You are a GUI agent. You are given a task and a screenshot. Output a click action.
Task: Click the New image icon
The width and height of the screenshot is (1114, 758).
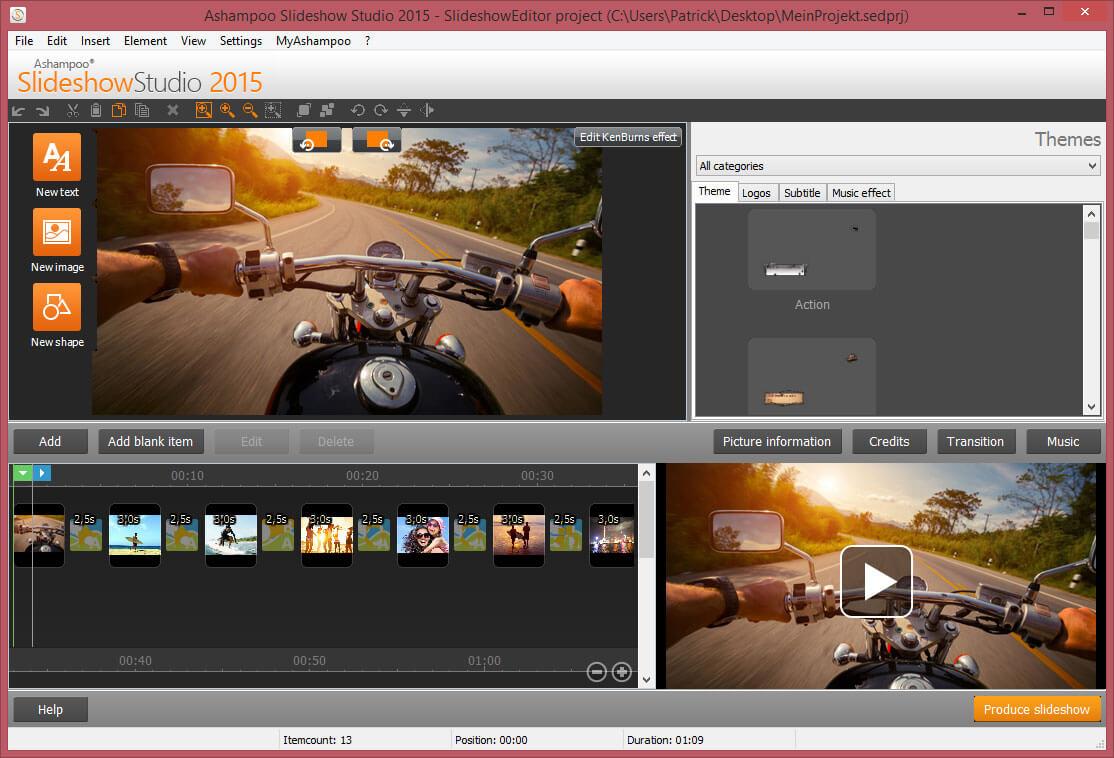click(x=57, y=232)
